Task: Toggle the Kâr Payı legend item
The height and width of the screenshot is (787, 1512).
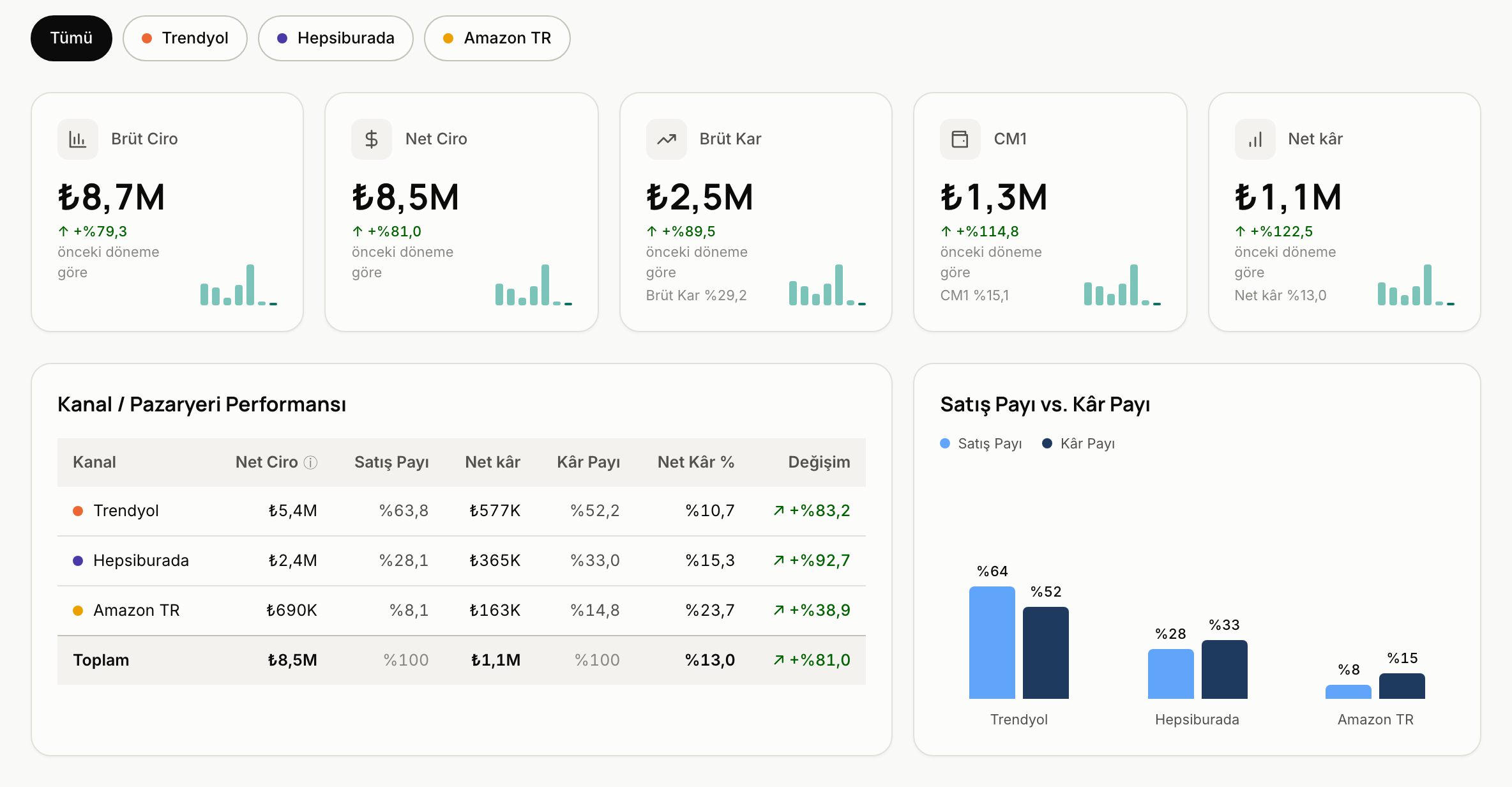Action: point(1078,443)
